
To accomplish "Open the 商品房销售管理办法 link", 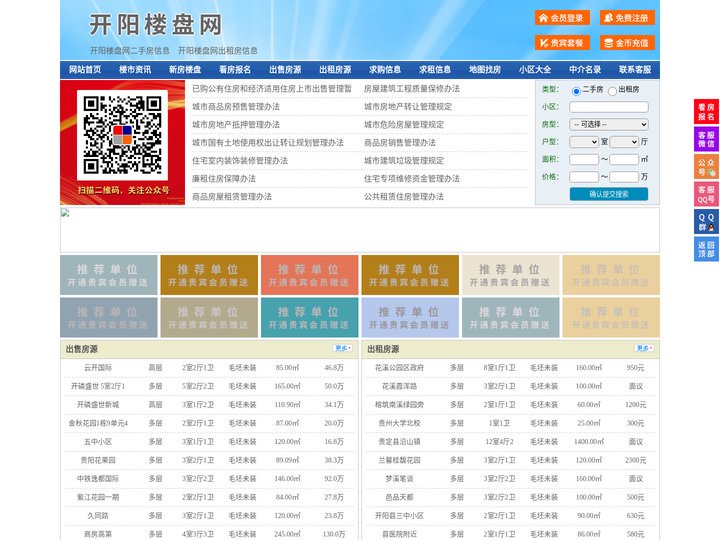I will [399, 142].
